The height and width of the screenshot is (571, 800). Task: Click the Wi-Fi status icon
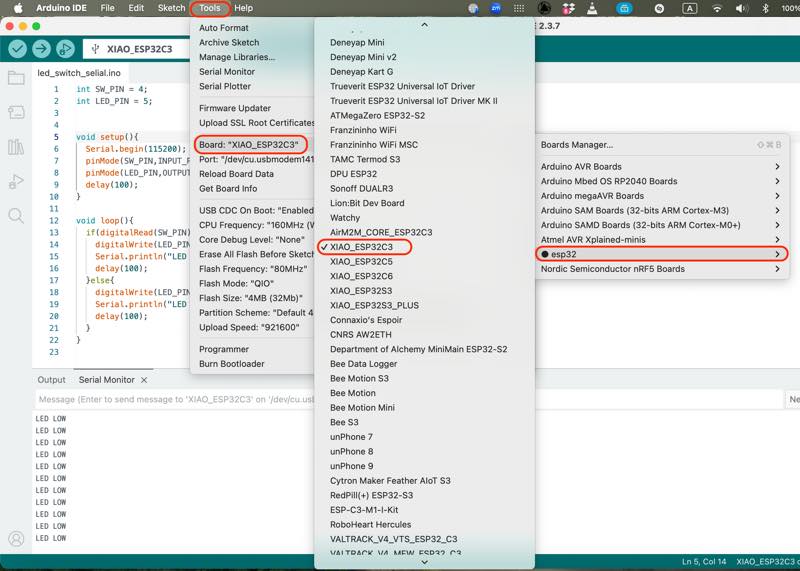pos(717,8)
